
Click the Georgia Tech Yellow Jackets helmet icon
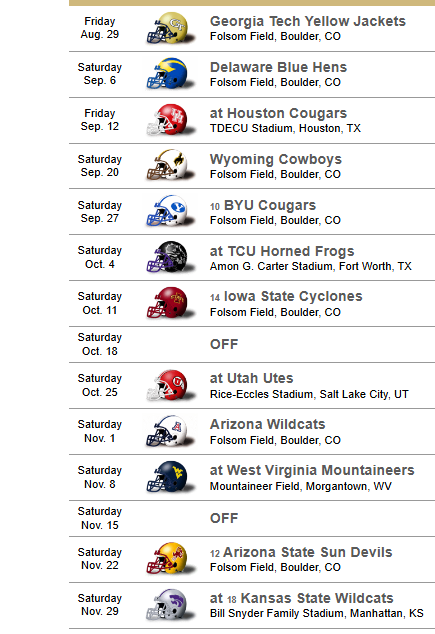[170, 28]
